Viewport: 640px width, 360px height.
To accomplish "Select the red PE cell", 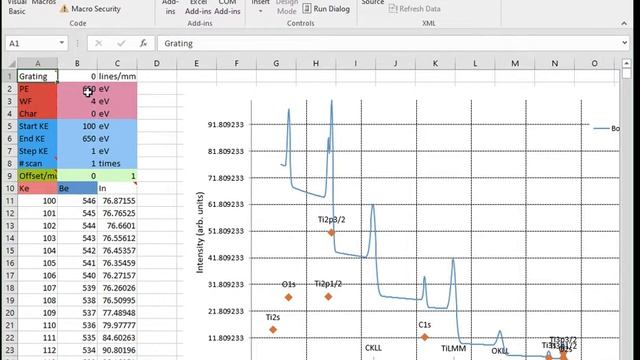I will pyautogui.click(x=38, y=89).
